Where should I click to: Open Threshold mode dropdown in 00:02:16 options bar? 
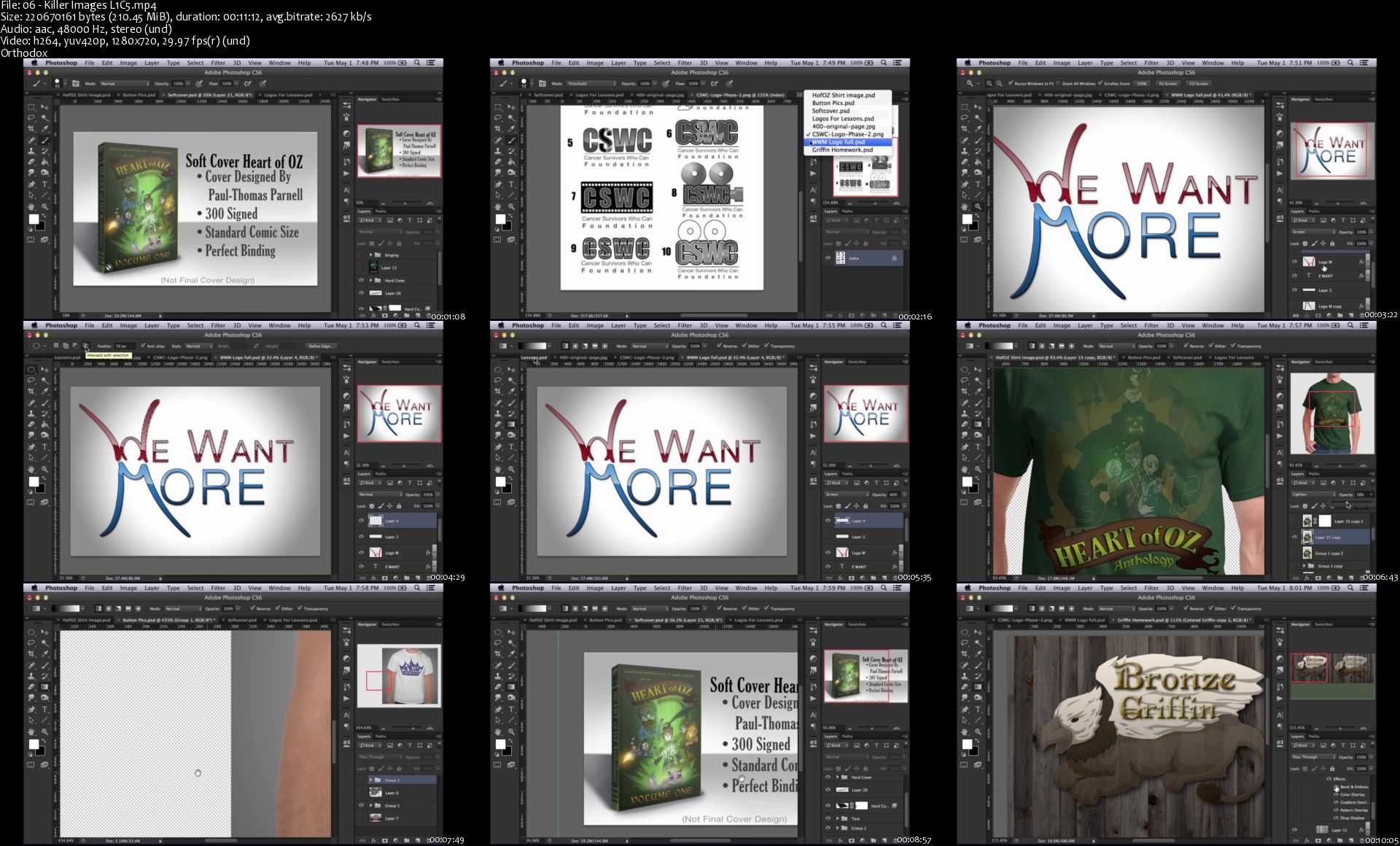coord(591,84)
